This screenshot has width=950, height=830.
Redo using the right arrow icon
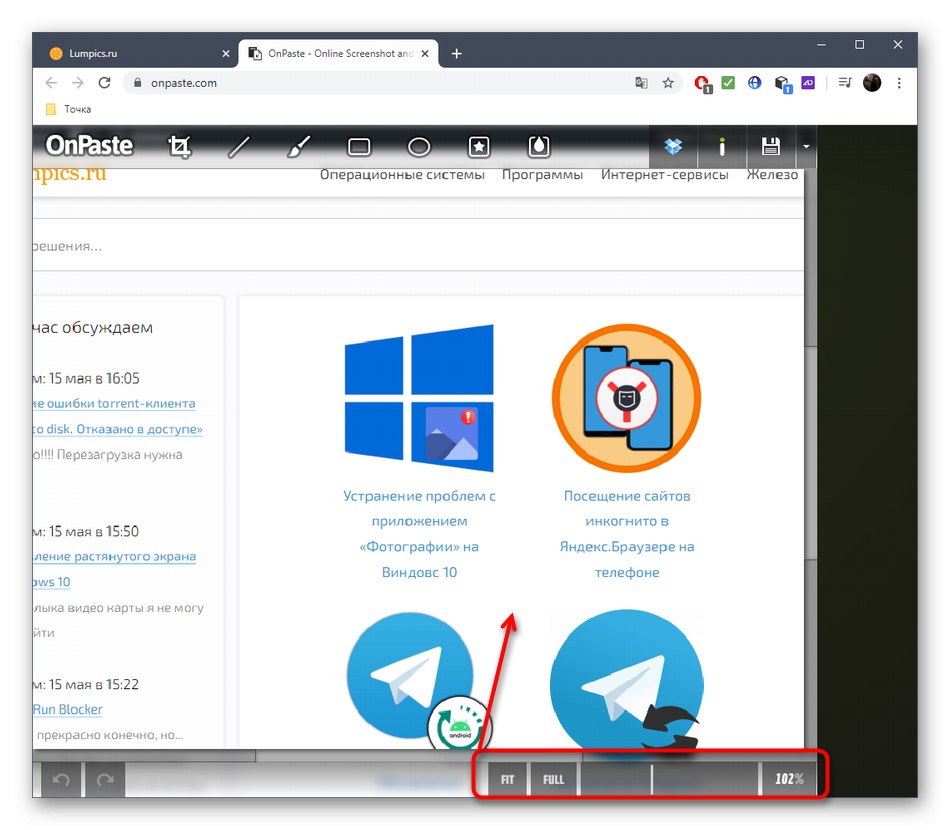click(x=105, y=779)
